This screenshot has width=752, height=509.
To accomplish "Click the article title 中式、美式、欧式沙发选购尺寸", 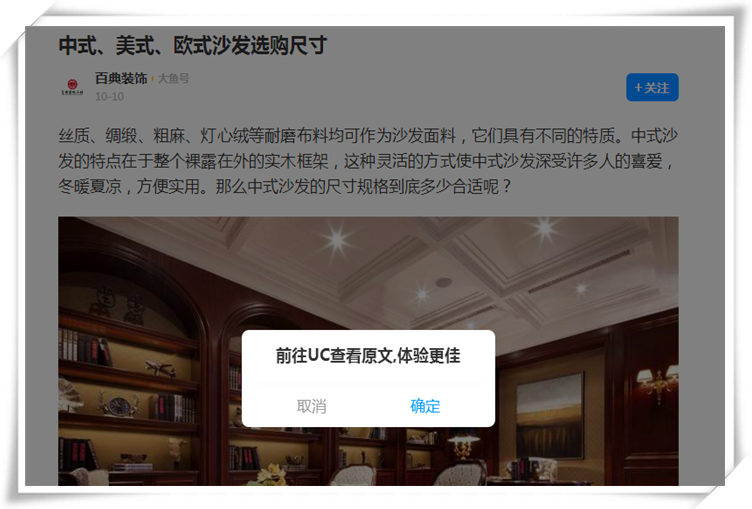I will coord(193,46).
